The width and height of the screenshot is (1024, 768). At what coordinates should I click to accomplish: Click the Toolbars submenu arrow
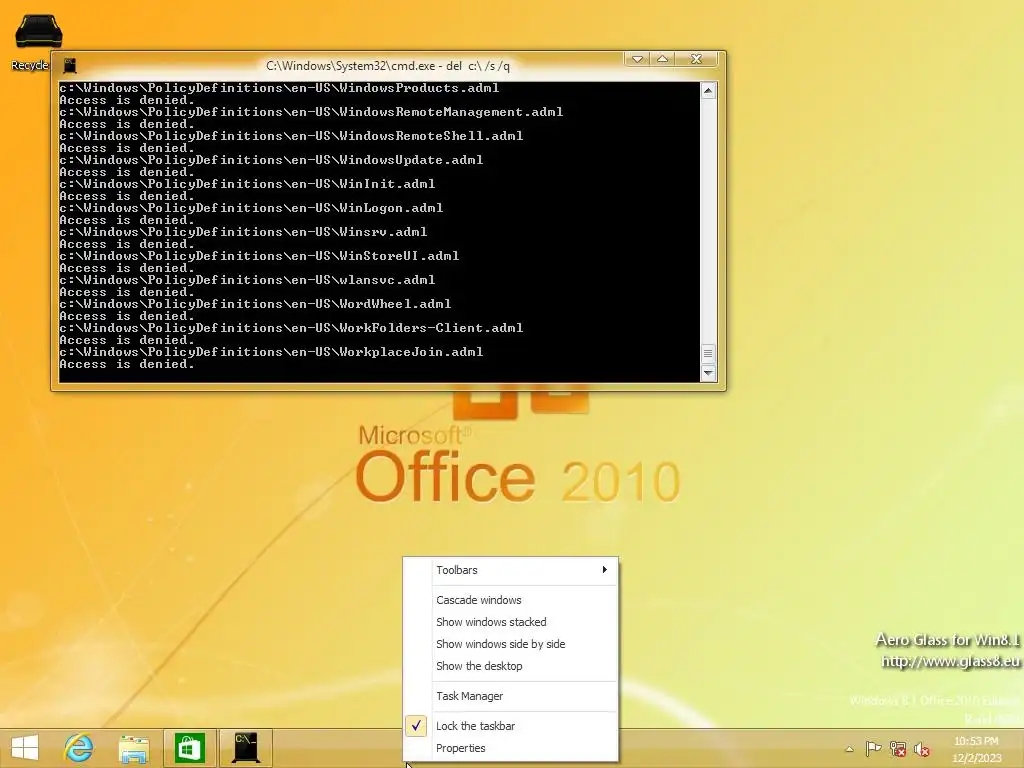tap(605, 570)
